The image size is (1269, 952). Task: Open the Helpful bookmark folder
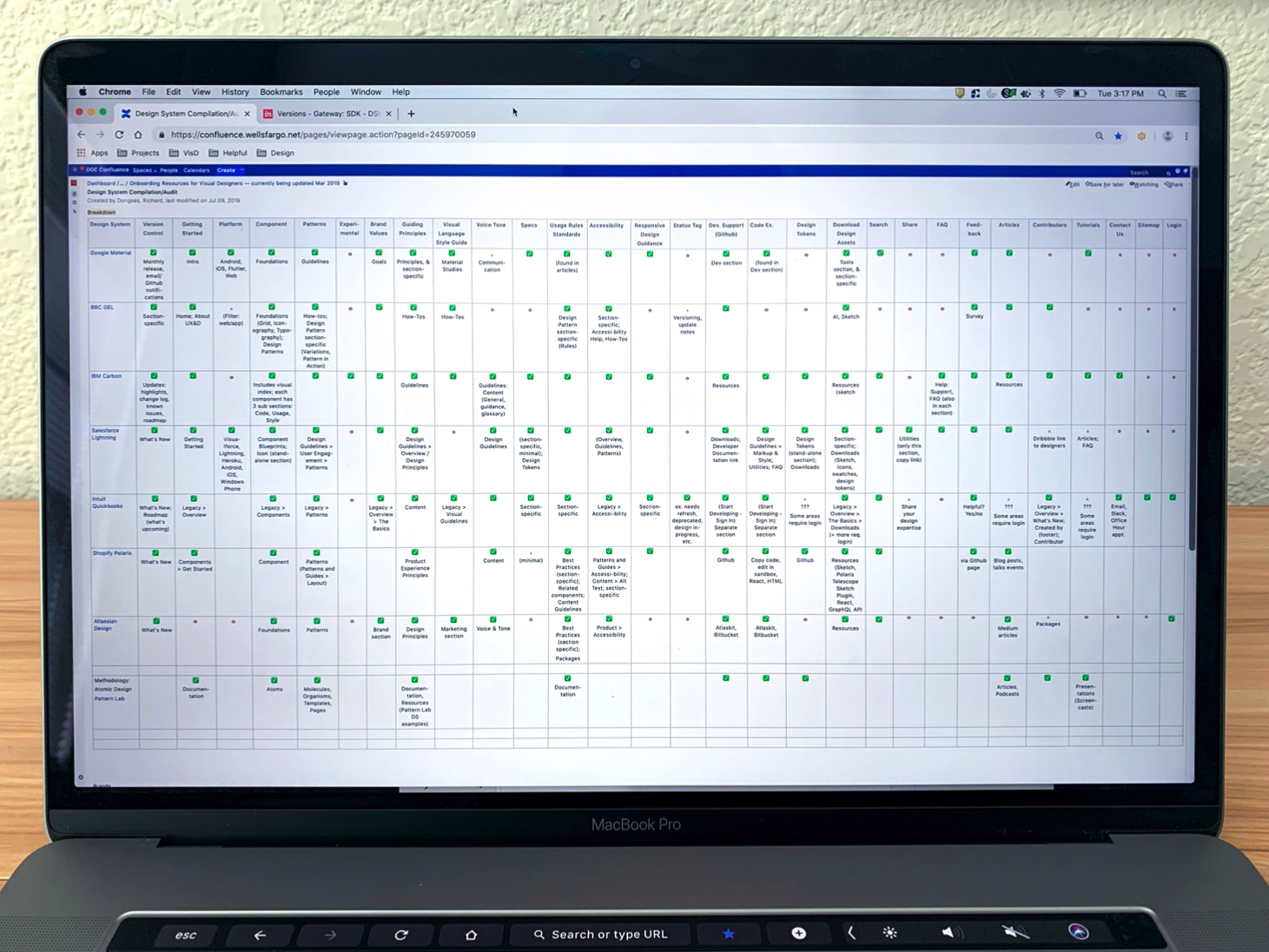tap(228, 153)
